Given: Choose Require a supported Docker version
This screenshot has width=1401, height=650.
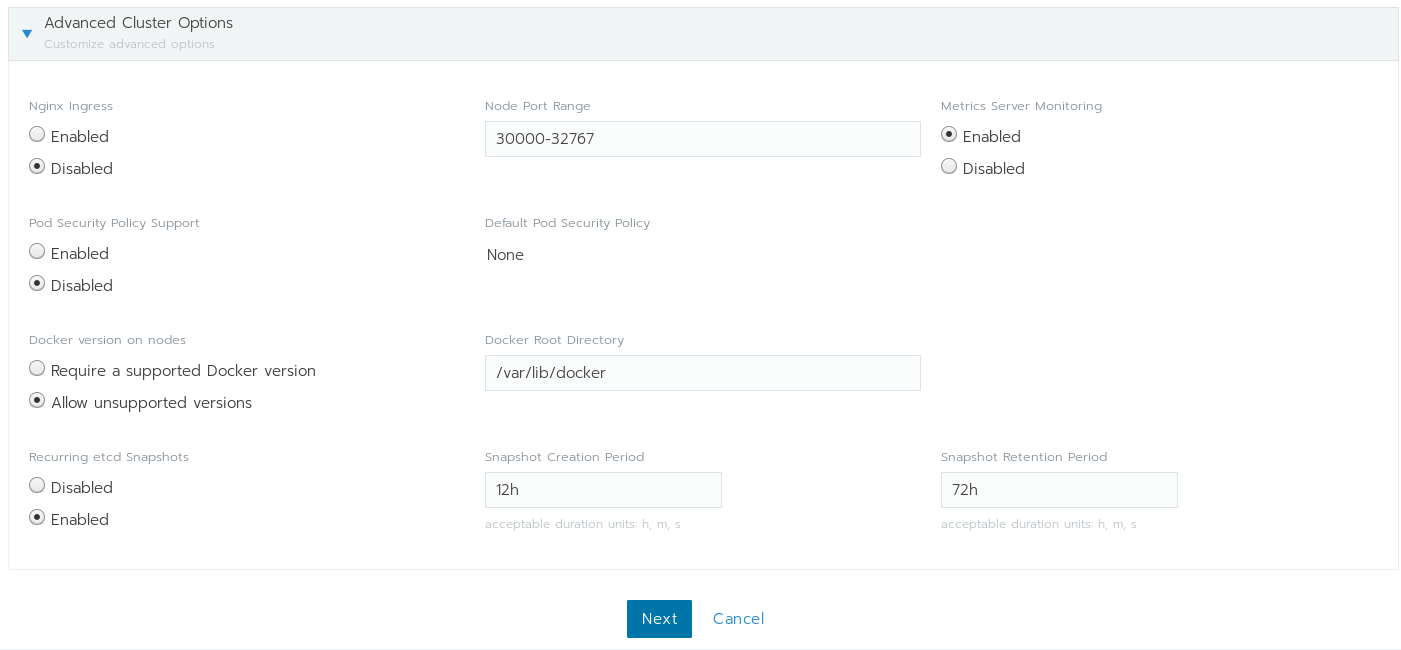Looking at the screenshot, I should coord(37,368).
